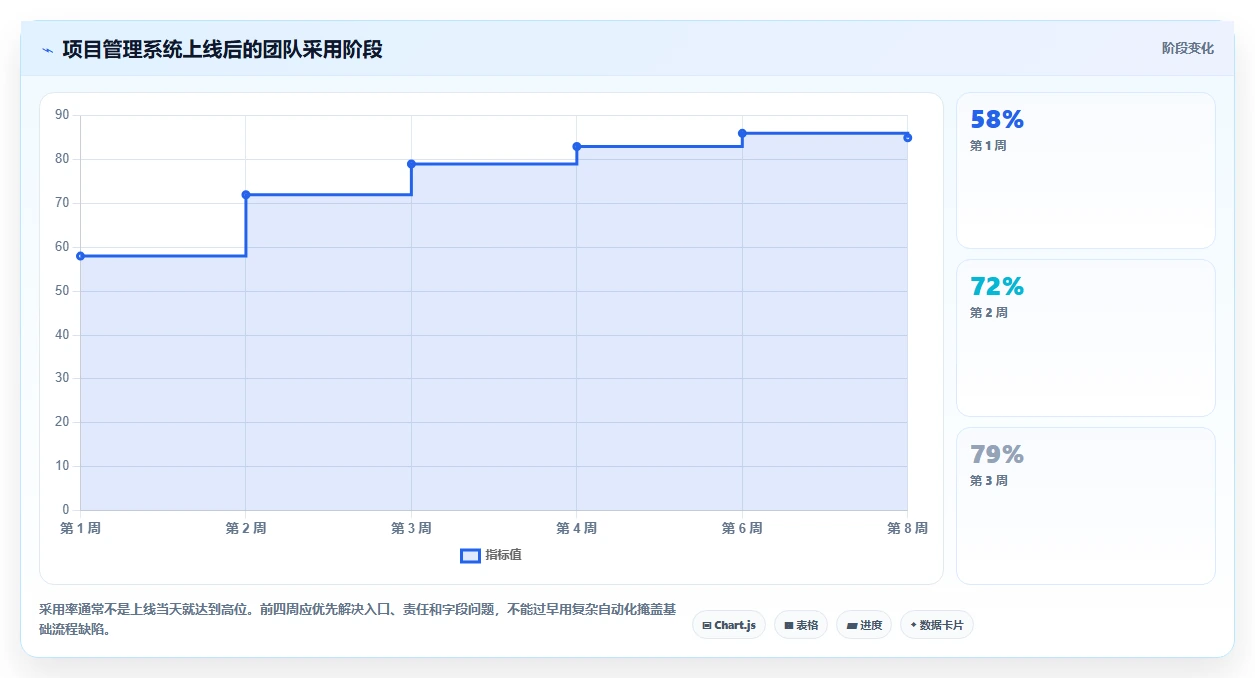Click the 第 2 周 data point at 72
Screen dimensions: 1255x678
246,195
